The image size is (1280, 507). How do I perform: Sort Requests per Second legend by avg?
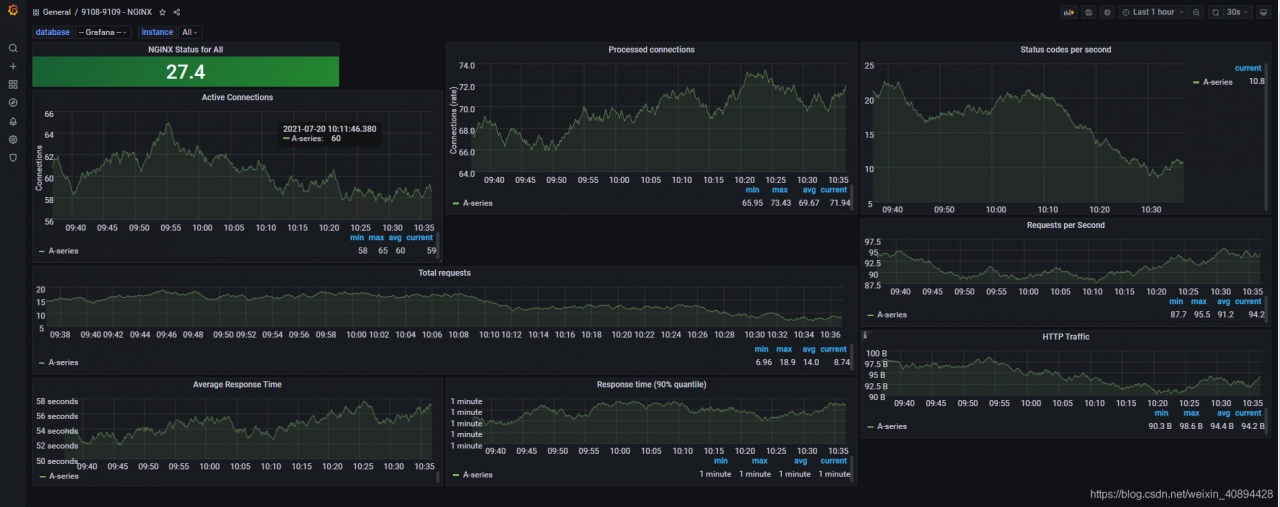coord(1225,301)
